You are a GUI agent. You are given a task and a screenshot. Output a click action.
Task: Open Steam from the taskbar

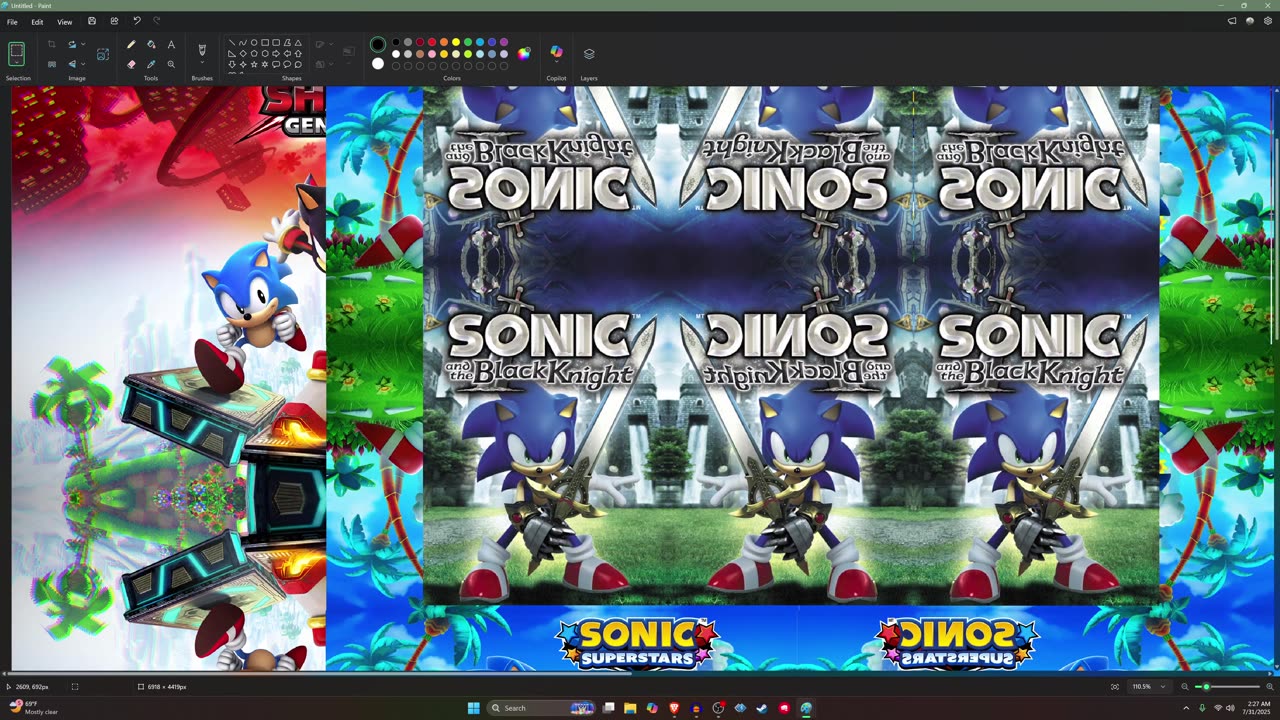pos(762,708)
